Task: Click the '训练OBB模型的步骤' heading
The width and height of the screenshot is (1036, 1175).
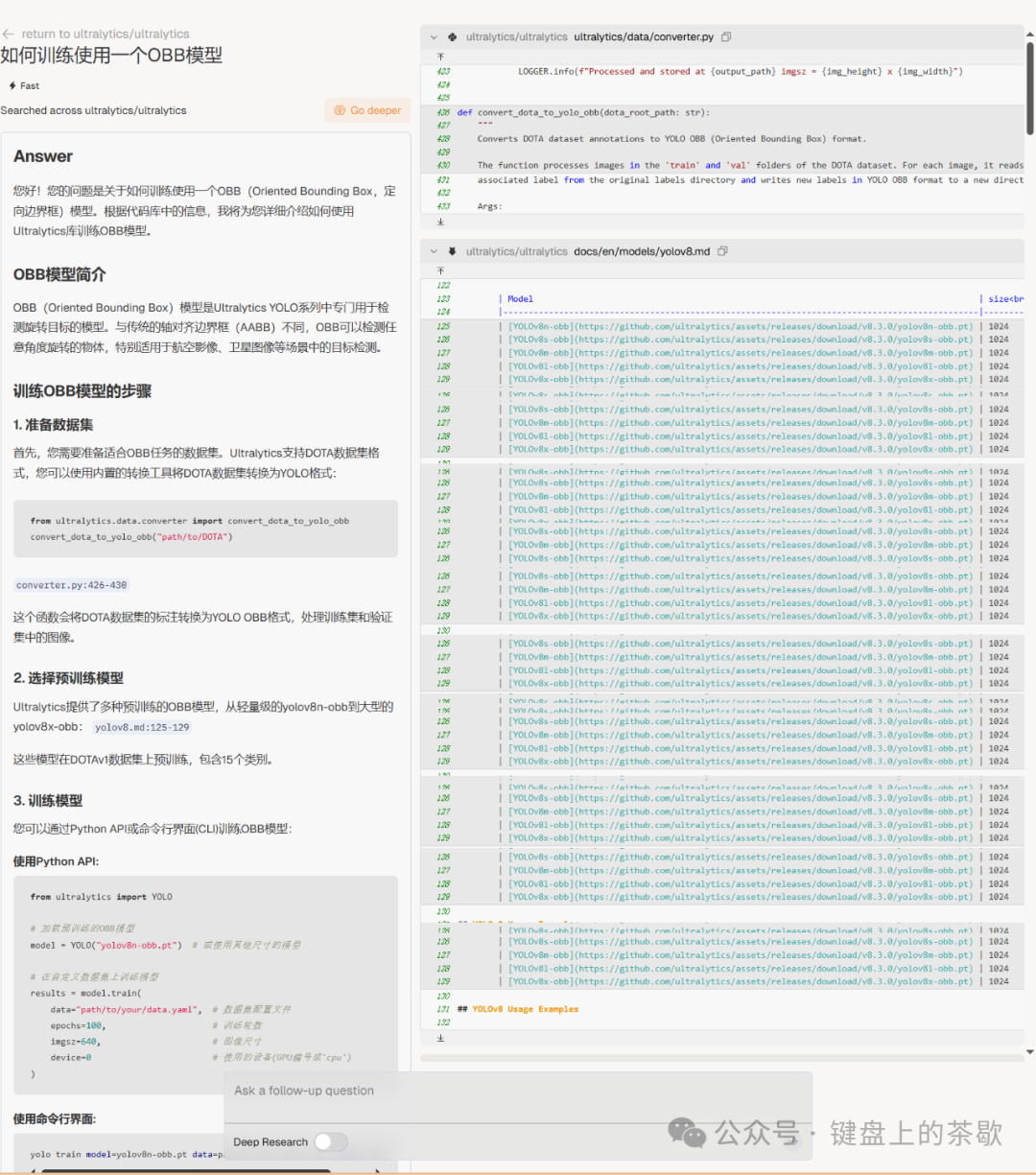Action: point(82,391)
